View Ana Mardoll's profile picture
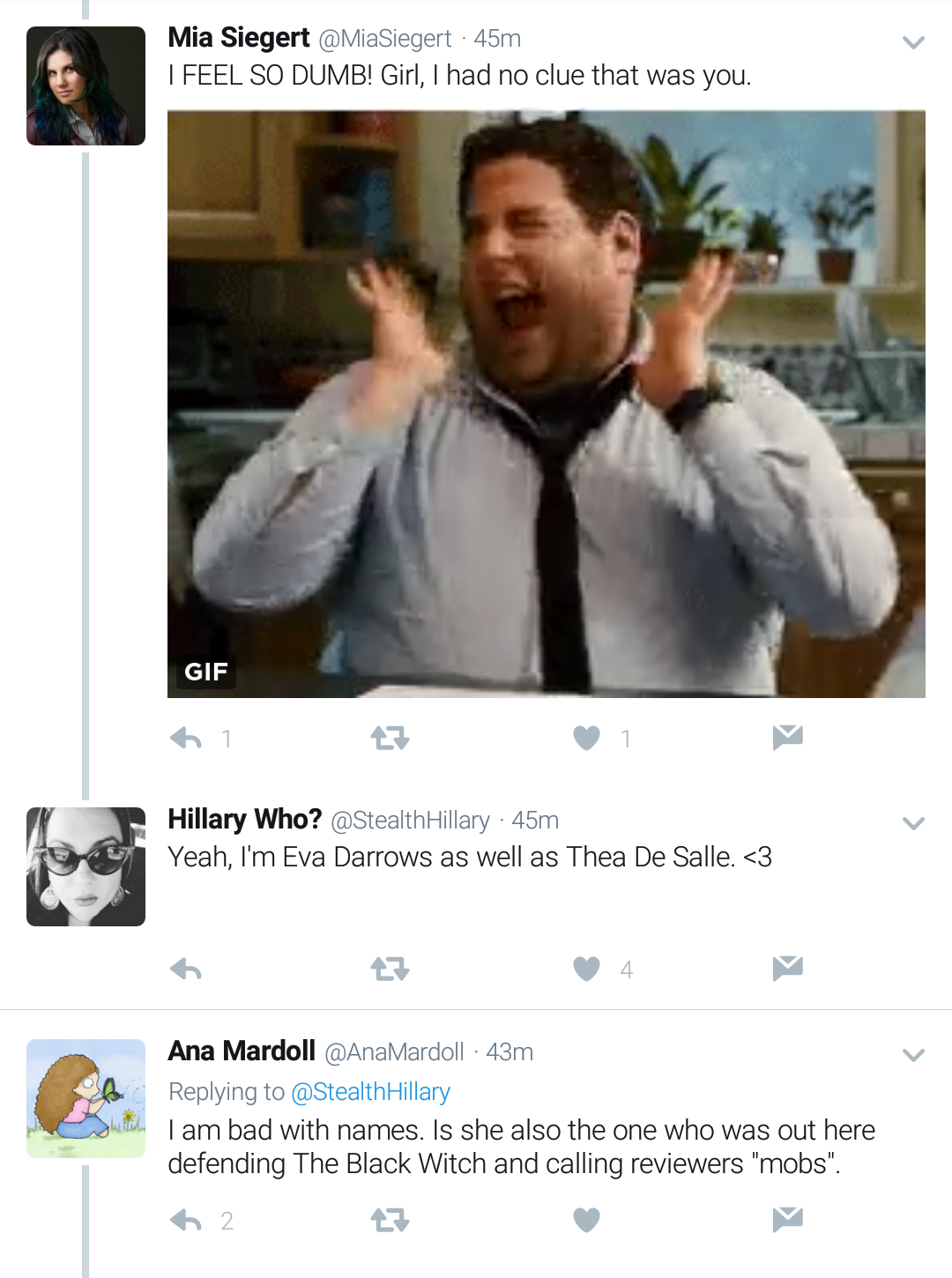This screenshot has height=1278, width=952. pyautogui.click(x=86, y=1098)
